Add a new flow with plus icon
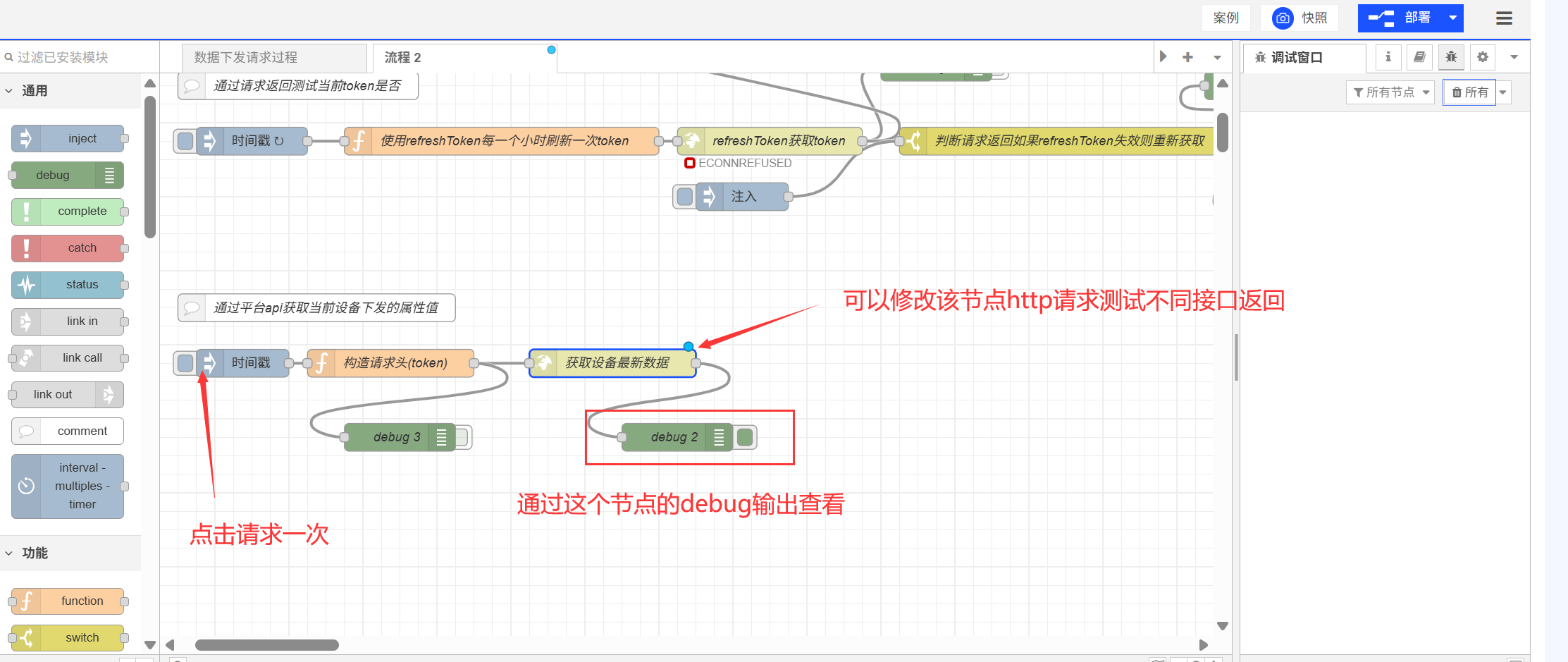The image size is (1568, 662). point(1187,57)
